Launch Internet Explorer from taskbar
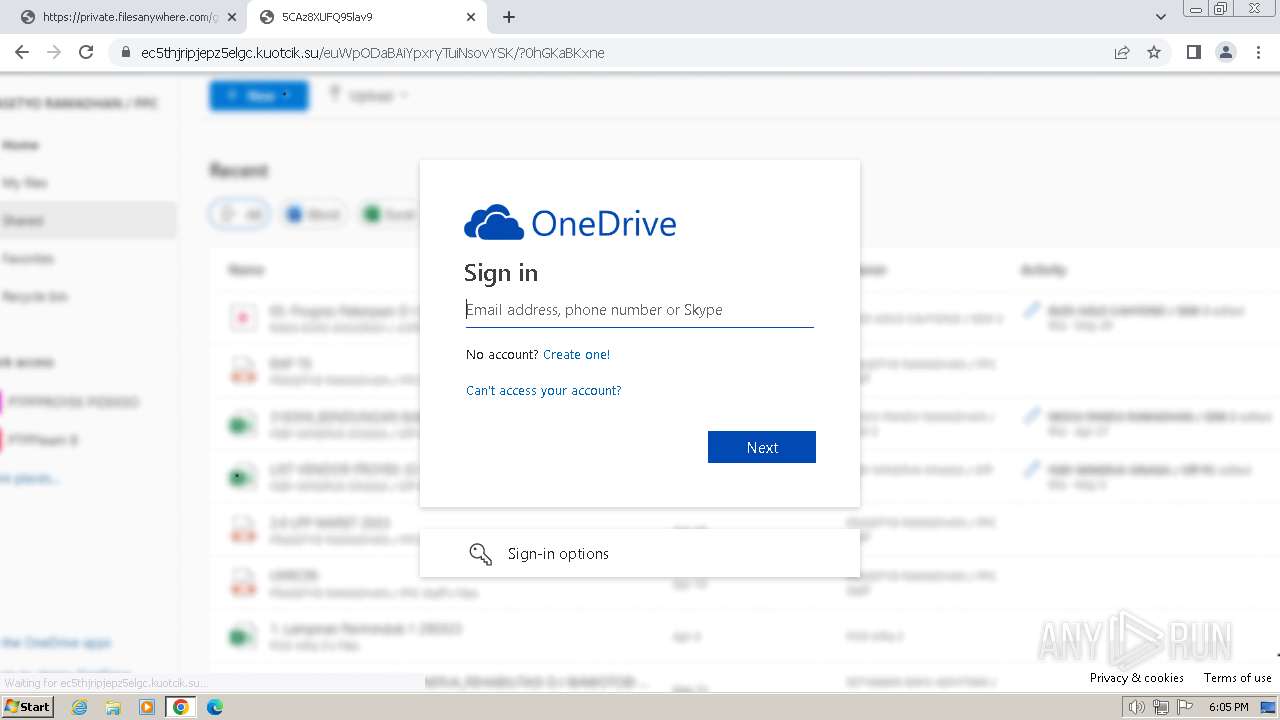Screen dimensions: 1280x720 (80, 707)
